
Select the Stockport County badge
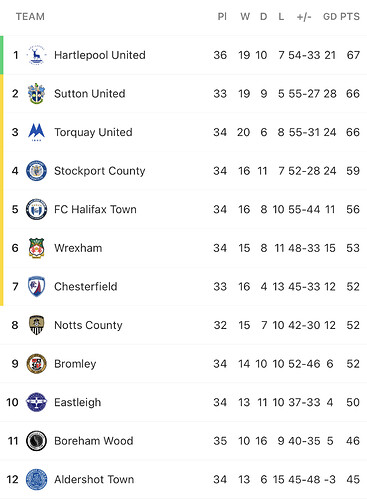tap(36, 171)
